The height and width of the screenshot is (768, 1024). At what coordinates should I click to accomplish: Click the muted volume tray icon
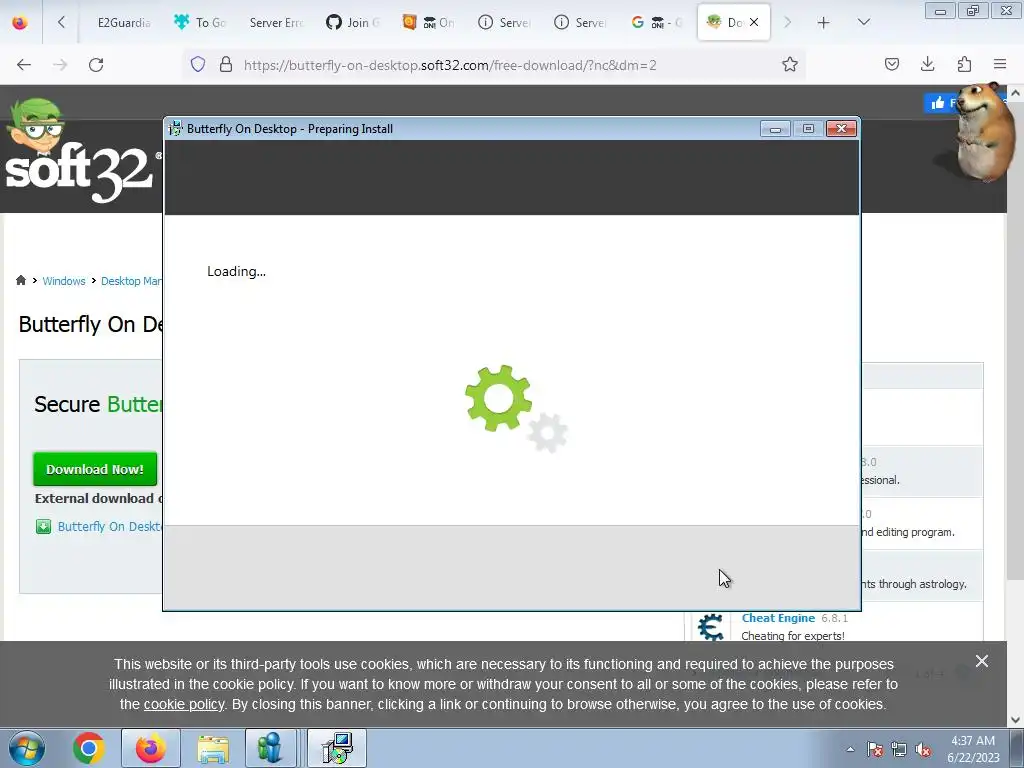[x=923, y=749]
